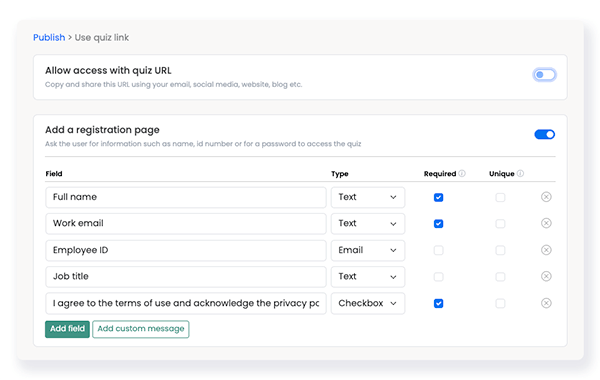This screenshot has height=380, width=600.
Task: Edit the Job title field input
Action: point(186,277)
